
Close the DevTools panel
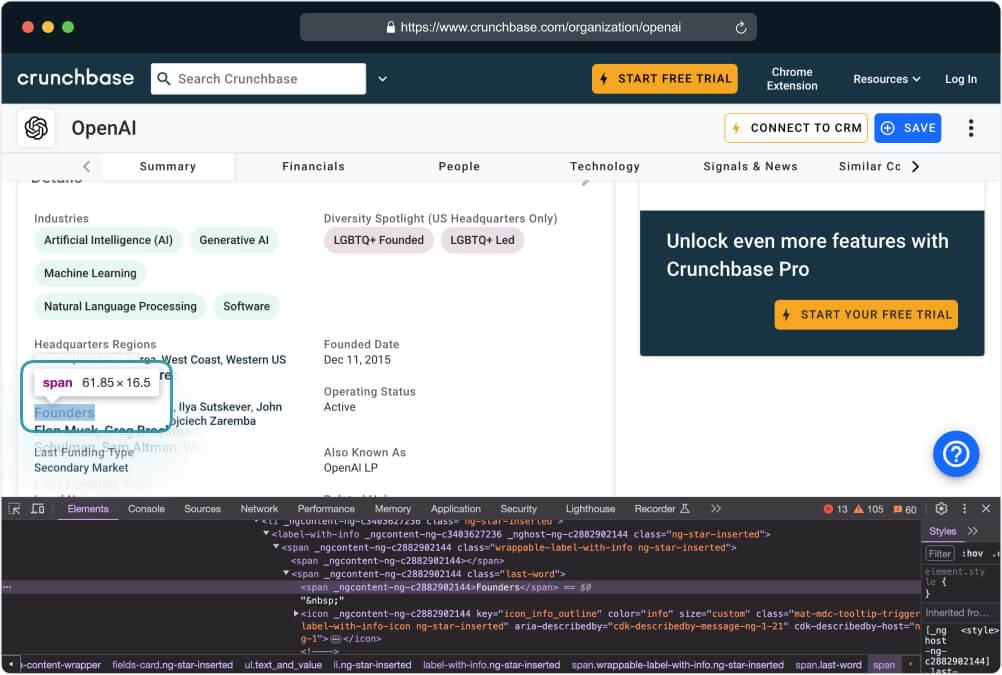click(x=986, y=509)
